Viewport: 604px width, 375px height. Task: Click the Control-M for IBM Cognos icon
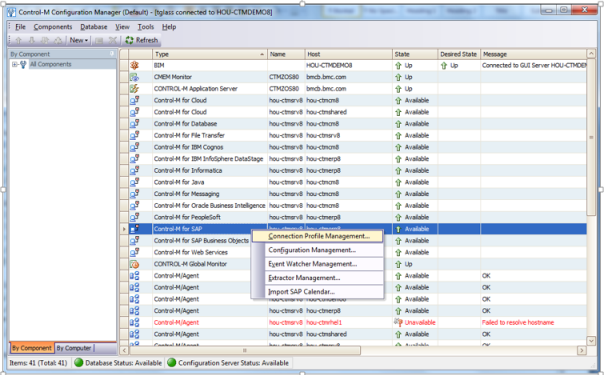coord(134,147)
